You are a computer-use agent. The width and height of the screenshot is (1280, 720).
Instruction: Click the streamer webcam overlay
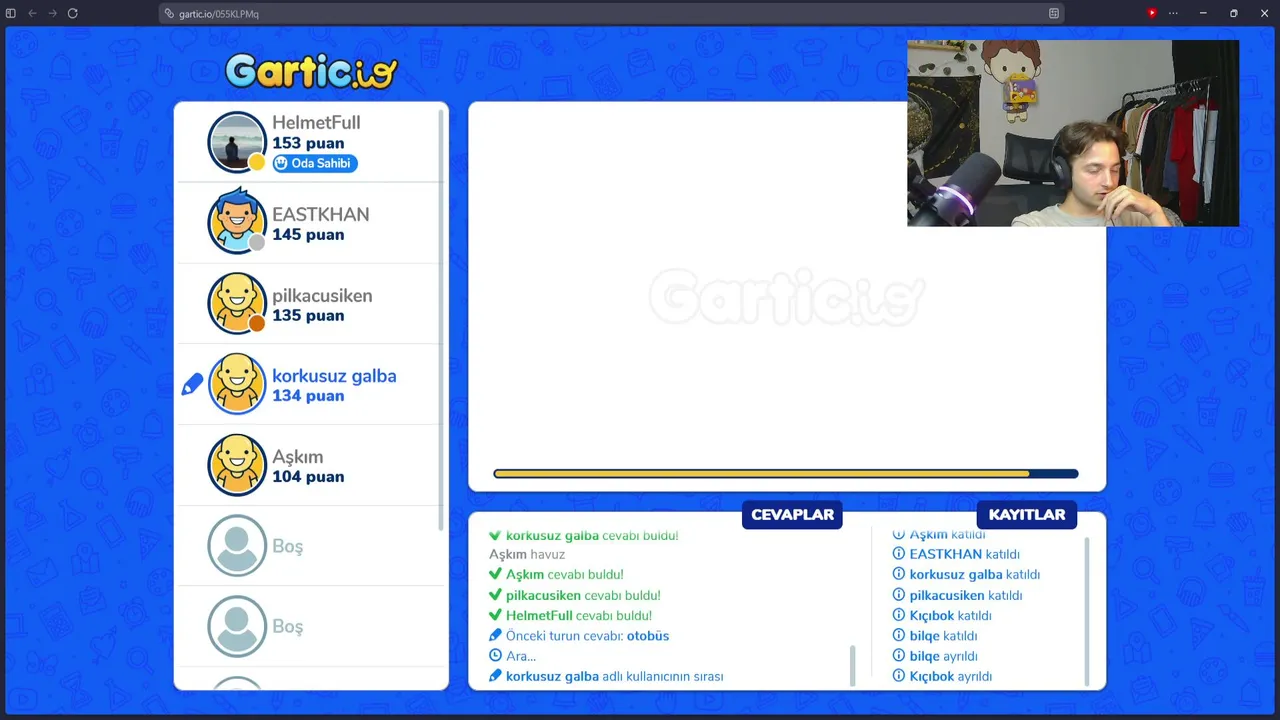(1073, 133)
